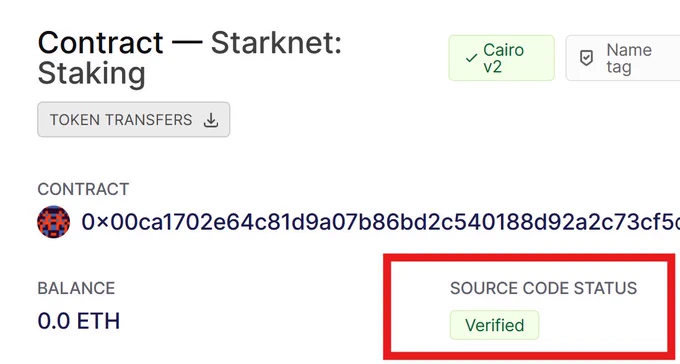Click the download icon beside Token Transfers
This screenshot has width=680, height=364.
[211, 120]
